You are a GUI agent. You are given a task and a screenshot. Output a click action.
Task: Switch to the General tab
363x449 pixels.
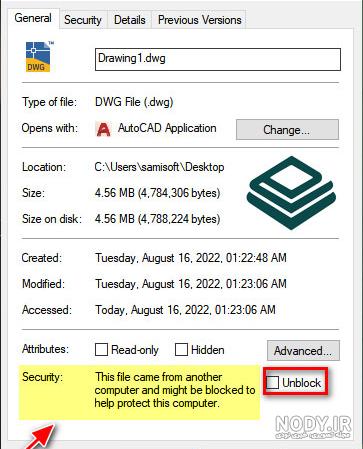click(33, 18)
